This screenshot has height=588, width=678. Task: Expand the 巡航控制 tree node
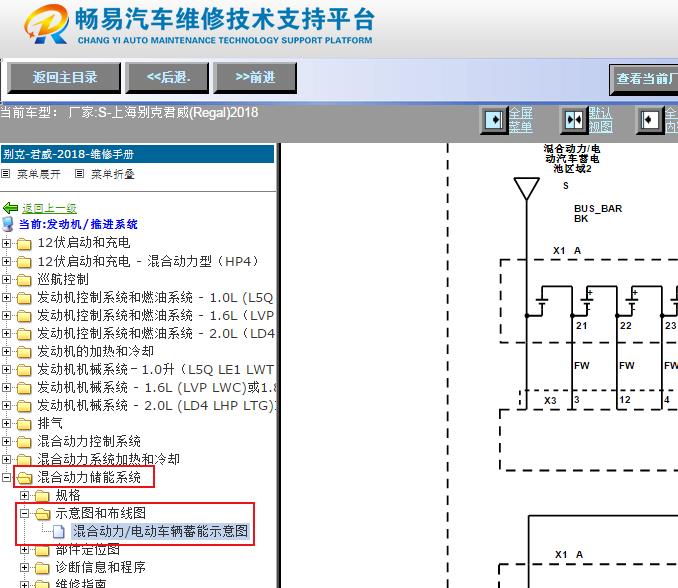click(x=6, y=279)
